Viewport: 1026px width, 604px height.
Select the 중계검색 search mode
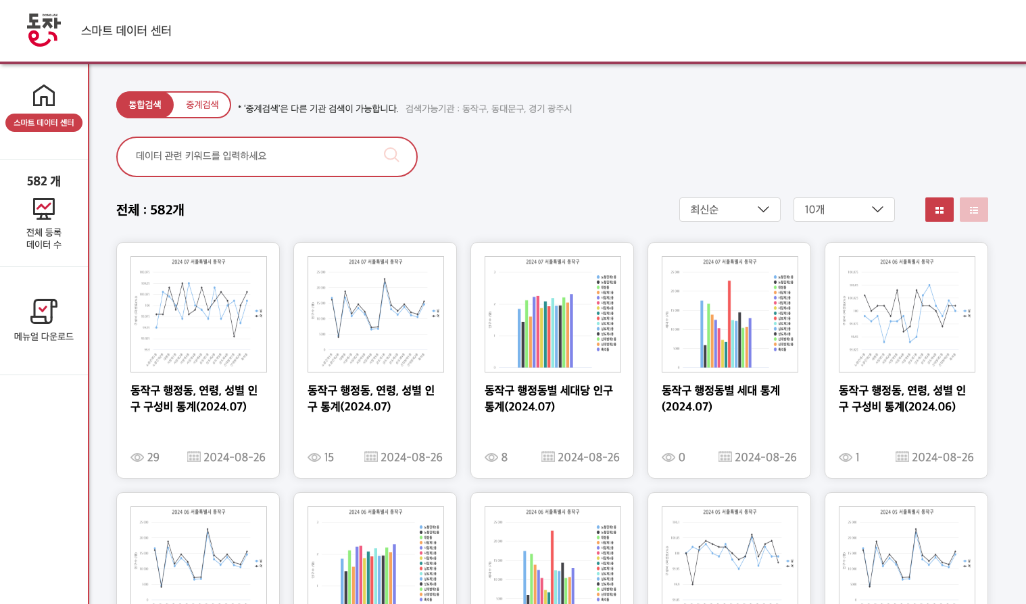tap(202, 105)
